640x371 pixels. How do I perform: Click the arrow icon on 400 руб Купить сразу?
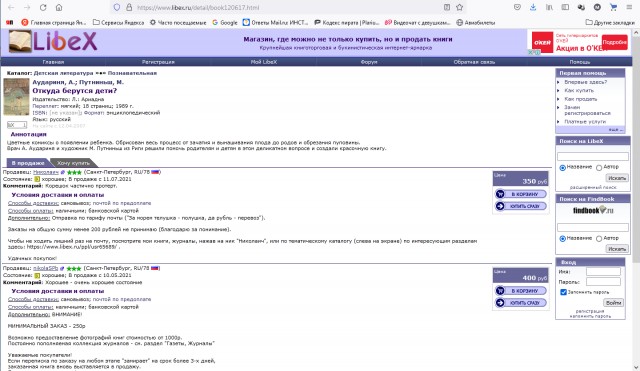(x=500, y=303)
